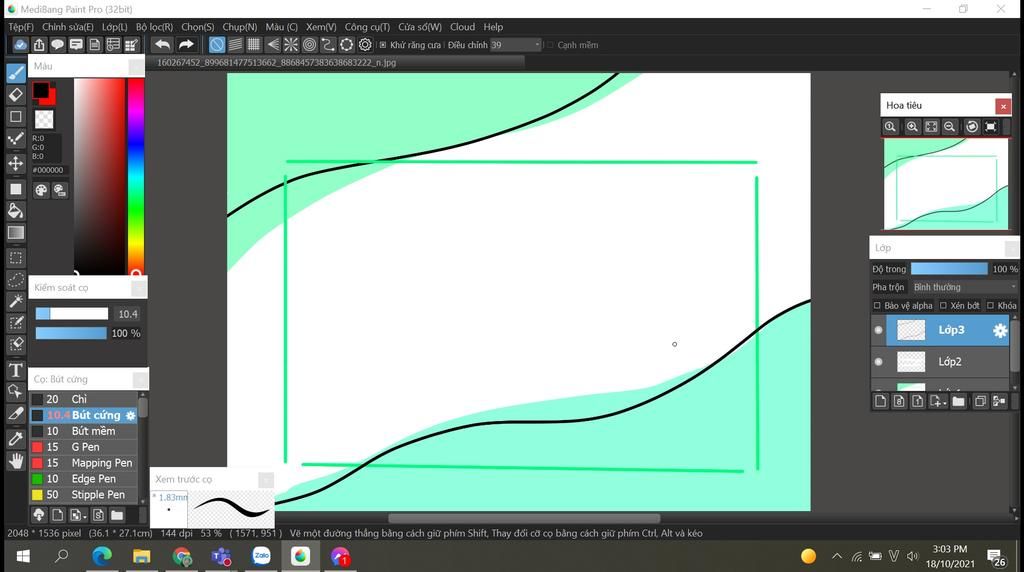Toggle visibility of layer Lớp3
This screenshot has height=572, width=1024.
point(878,330)
